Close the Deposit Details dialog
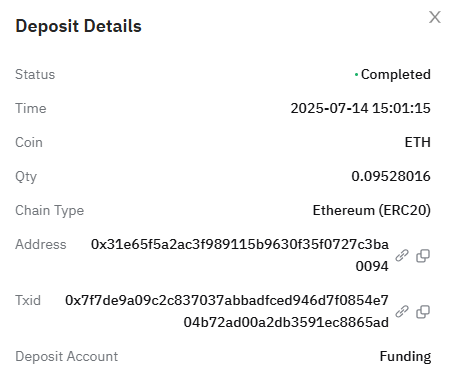Viewport: 450px width, 377px height. (435, 17)
